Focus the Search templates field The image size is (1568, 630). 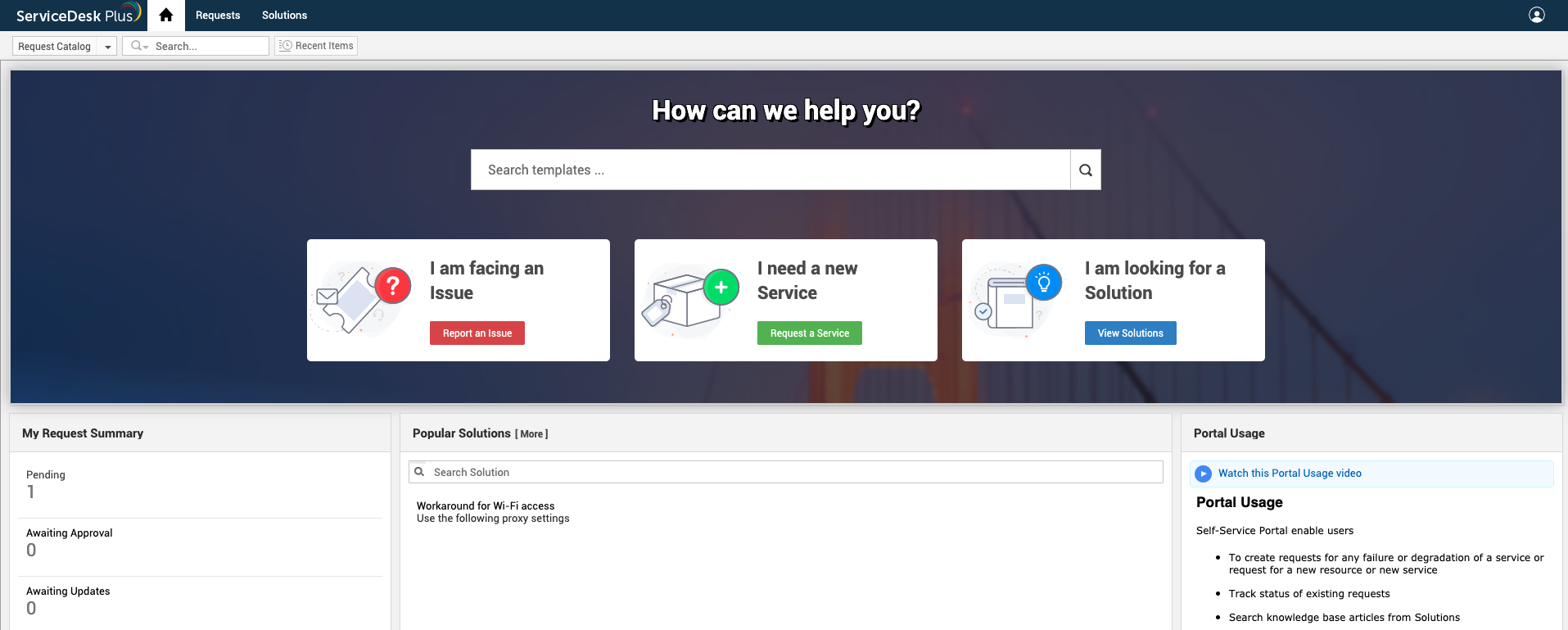pyautogui.click(x=770, y=170)
